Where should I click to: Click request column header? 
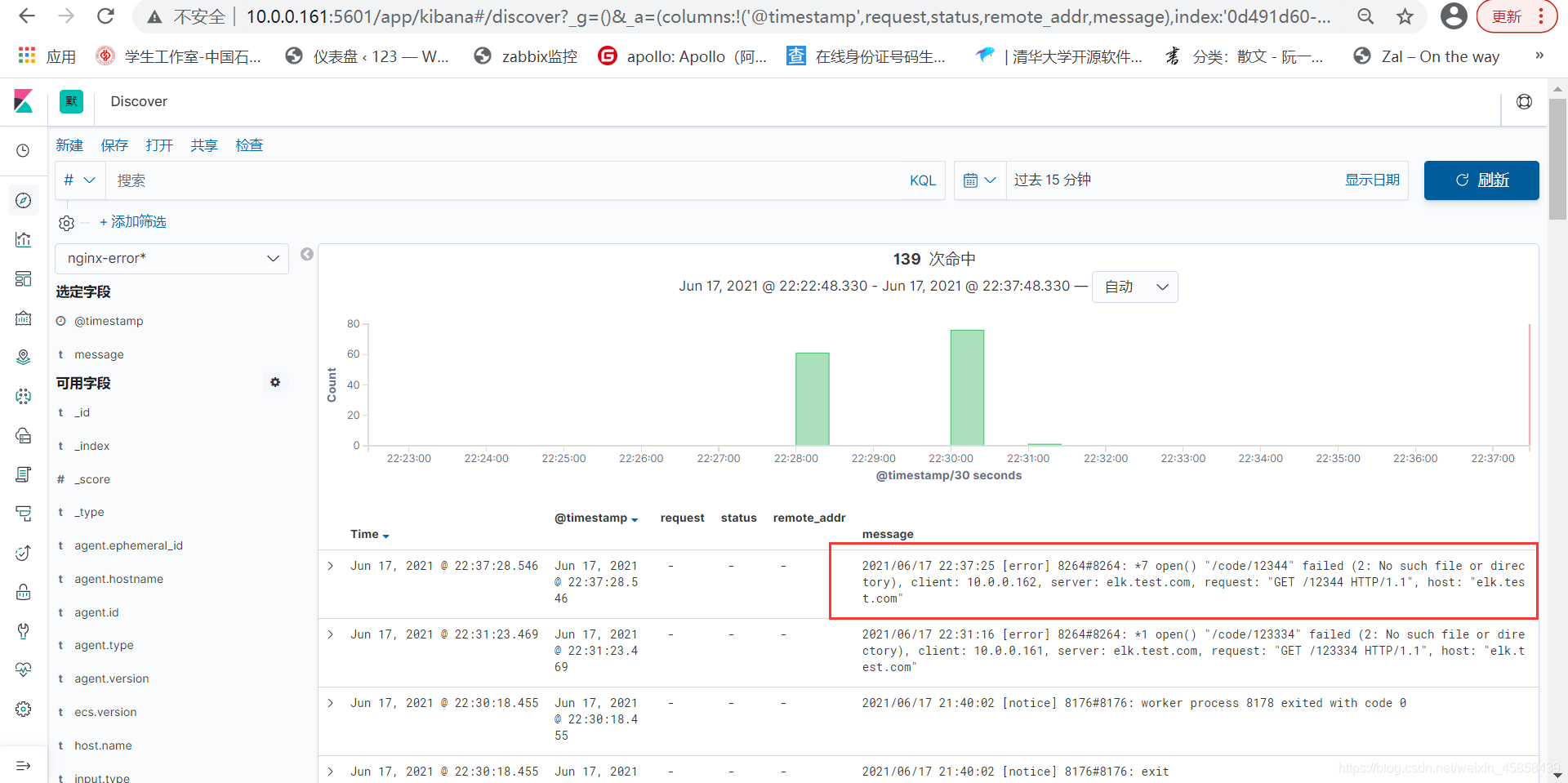coord(682,518)
